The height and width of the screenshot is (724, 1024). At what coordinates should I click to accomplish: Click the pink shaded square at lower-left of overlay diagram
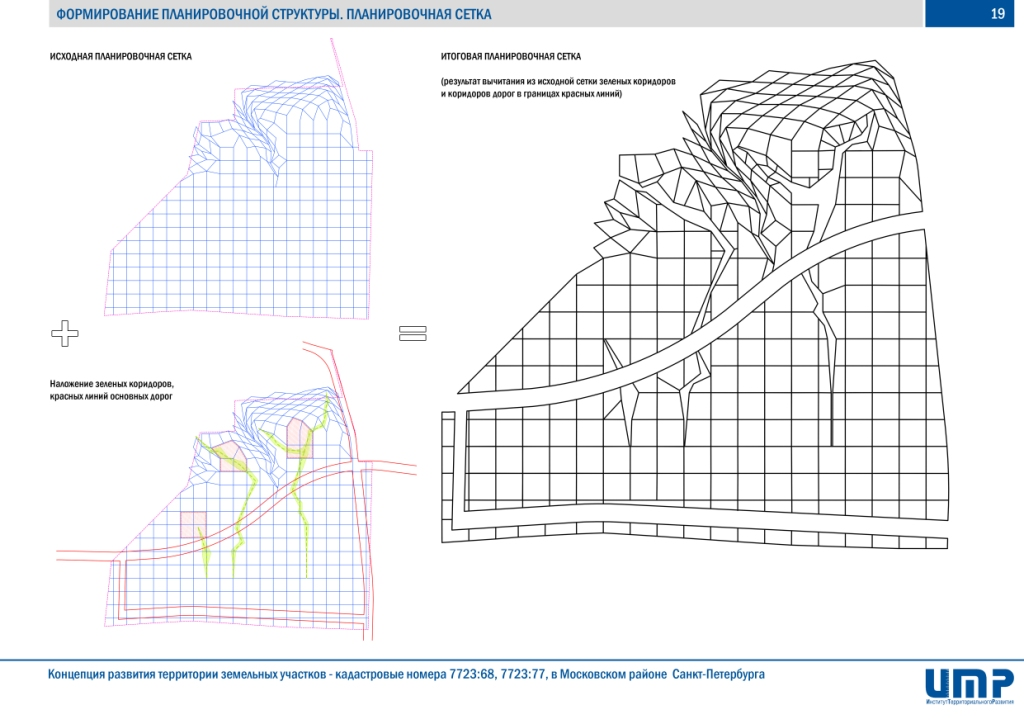click(193, 523)
